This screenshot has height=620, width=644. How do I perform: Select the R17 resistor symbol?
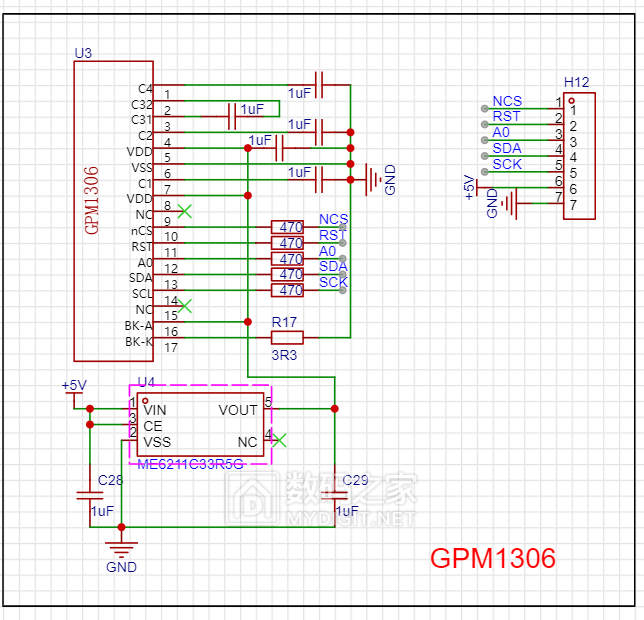pos(287,338)
